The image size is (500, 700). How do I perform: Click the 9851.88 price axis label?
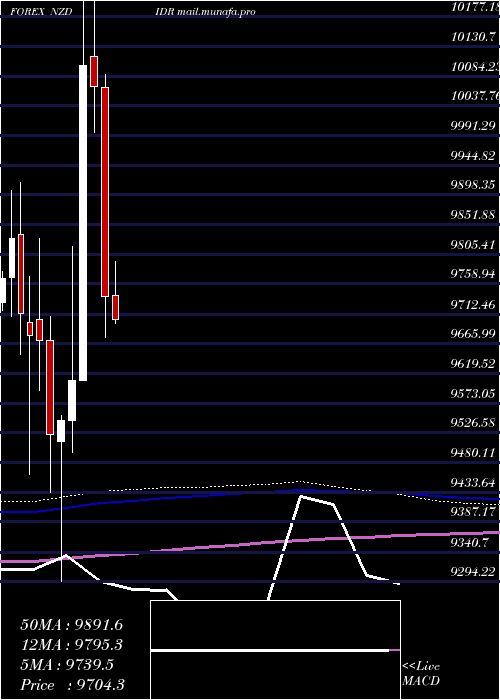(x=473, y=215)
